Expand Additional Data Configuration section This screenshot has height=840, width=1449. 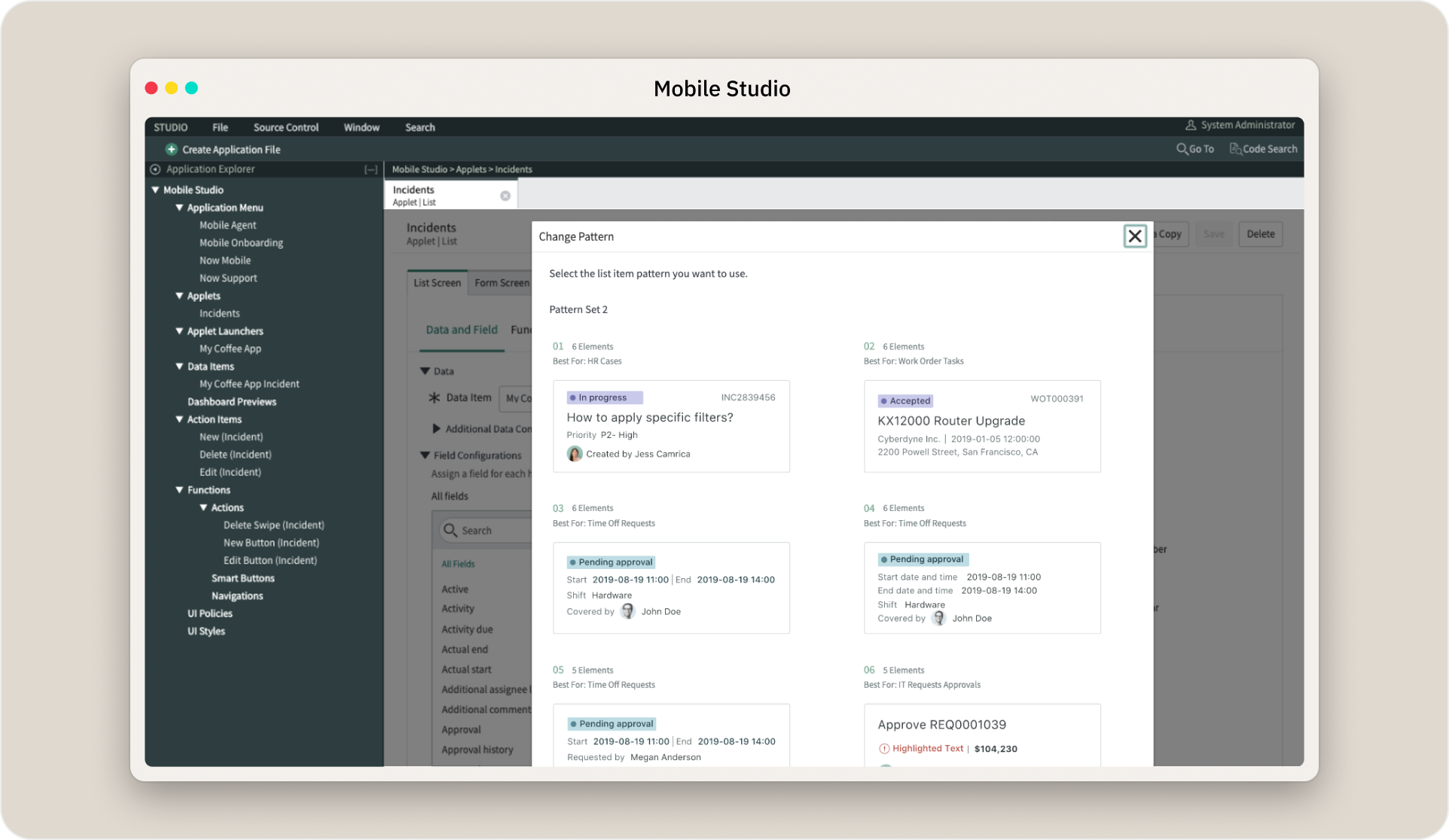click(436, 429)
